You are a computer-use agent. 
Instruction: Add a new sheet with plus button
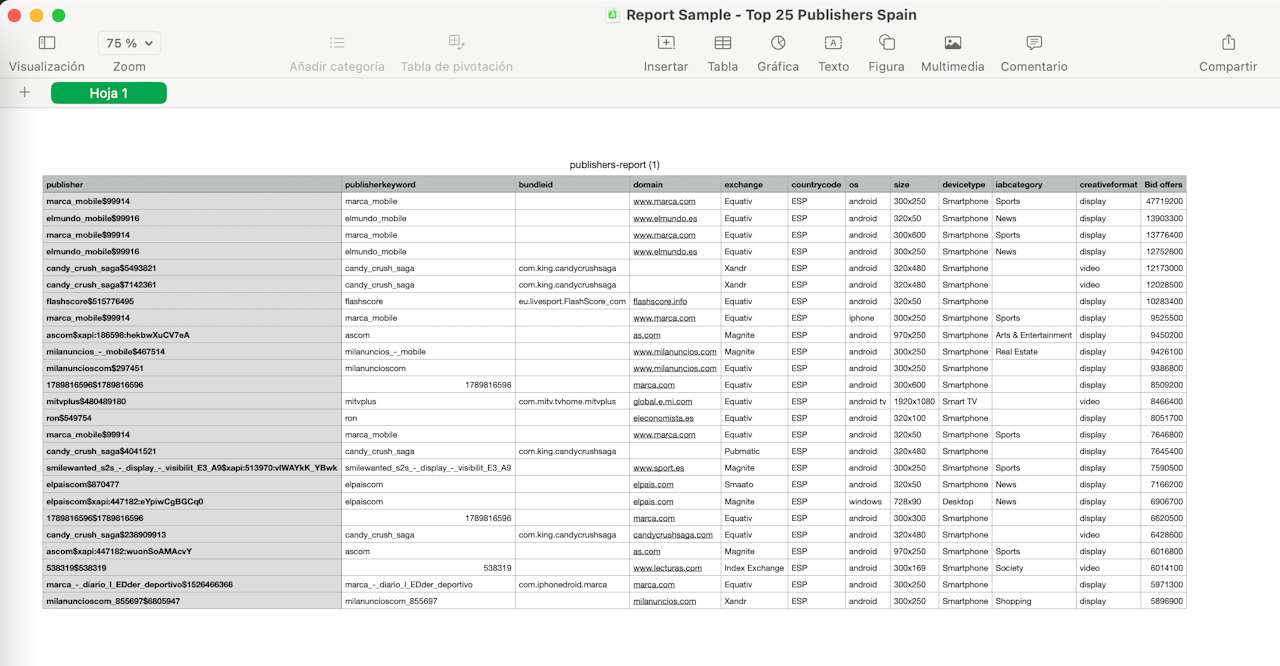click(25, 93)
